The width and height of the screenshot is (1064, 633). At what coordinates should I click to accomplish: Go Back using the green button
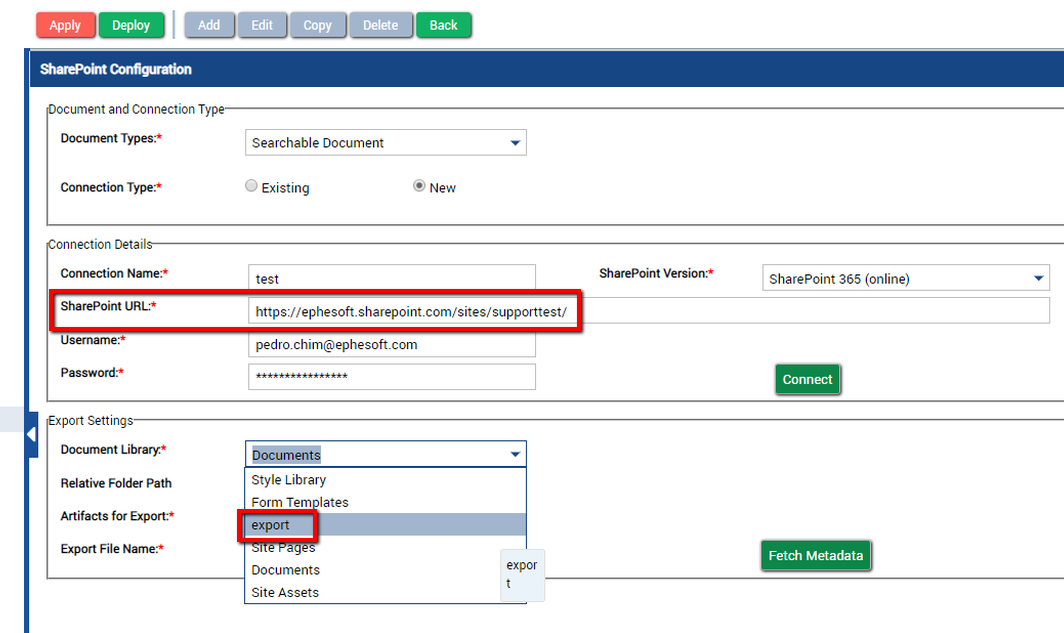443,25
